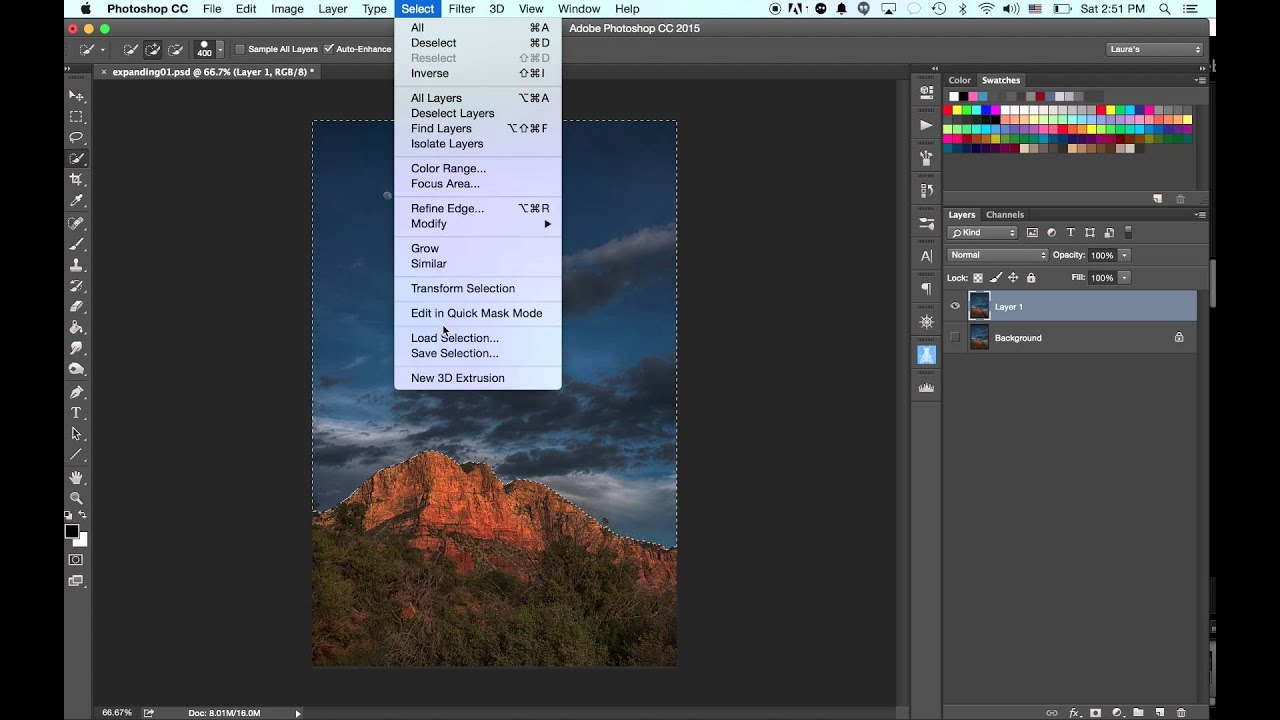Image resolution: width=1280 pixels, height=720 pixels.
Task: Select the Hand tool
Action: [76, 477]
